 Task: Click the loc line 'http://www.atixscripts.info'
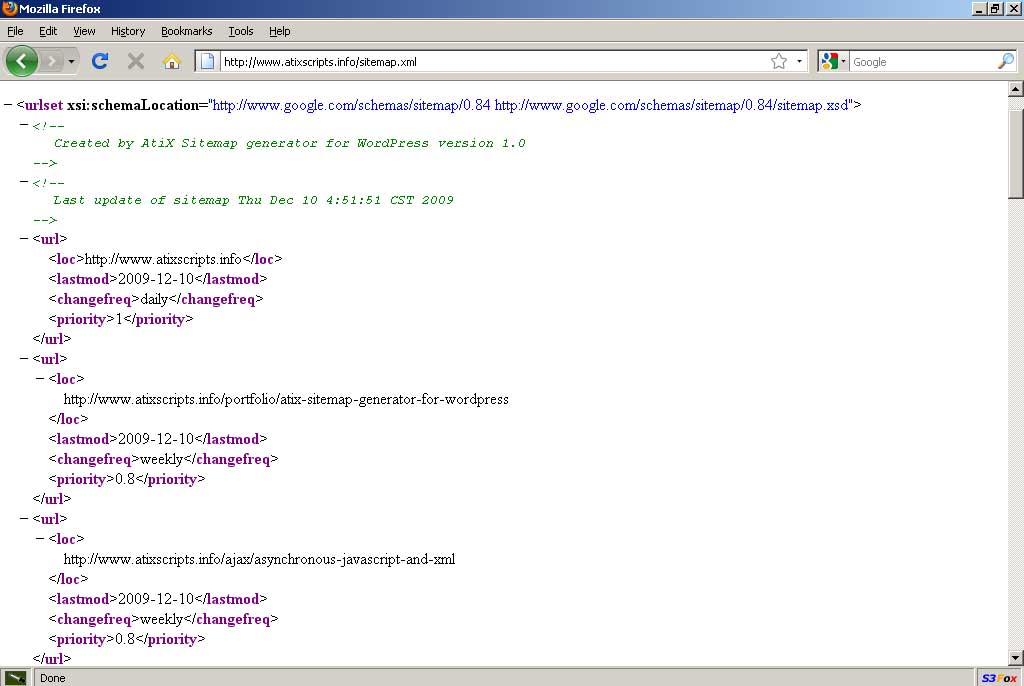coord(165,259)
